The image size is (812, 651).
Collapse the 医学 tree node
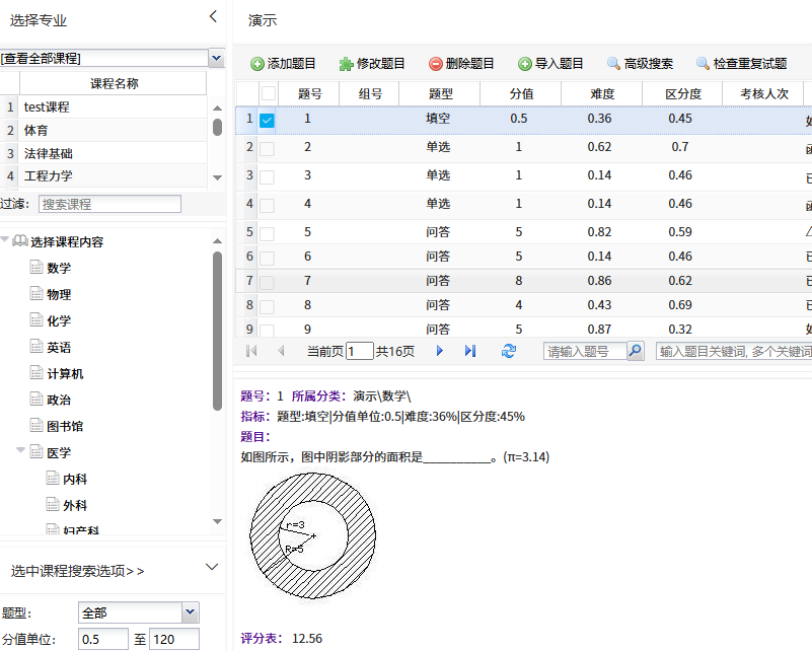pos(21,452)
